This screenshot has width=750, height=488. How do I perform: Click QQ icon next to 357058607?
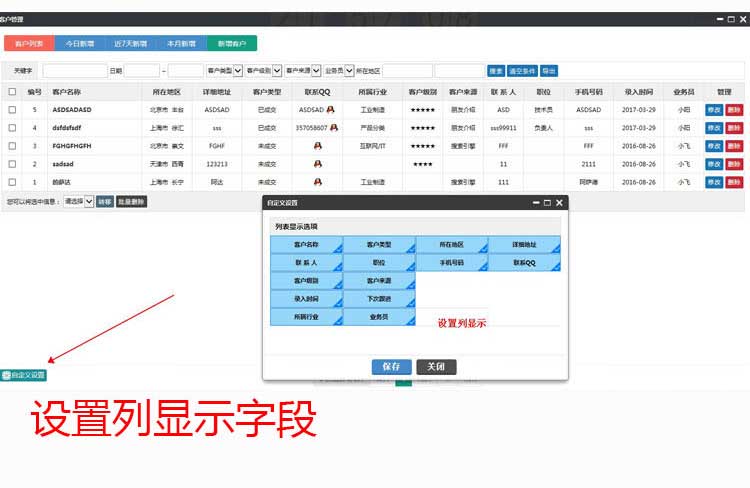tap(334, 128)
